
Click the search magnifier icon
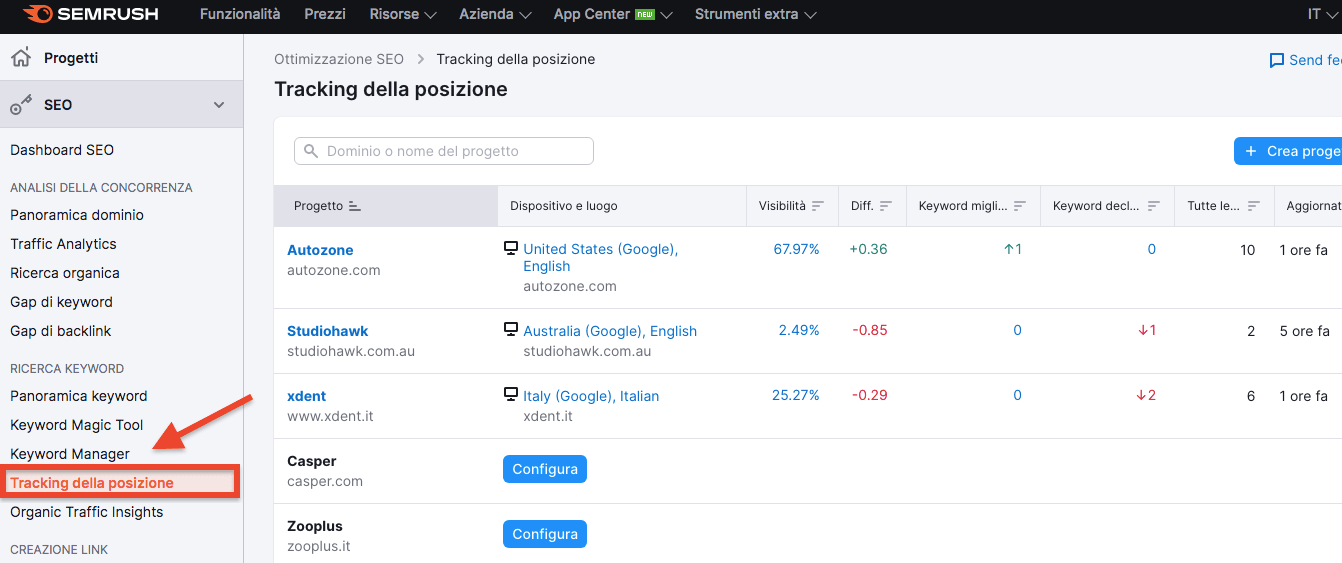[311, 151]
